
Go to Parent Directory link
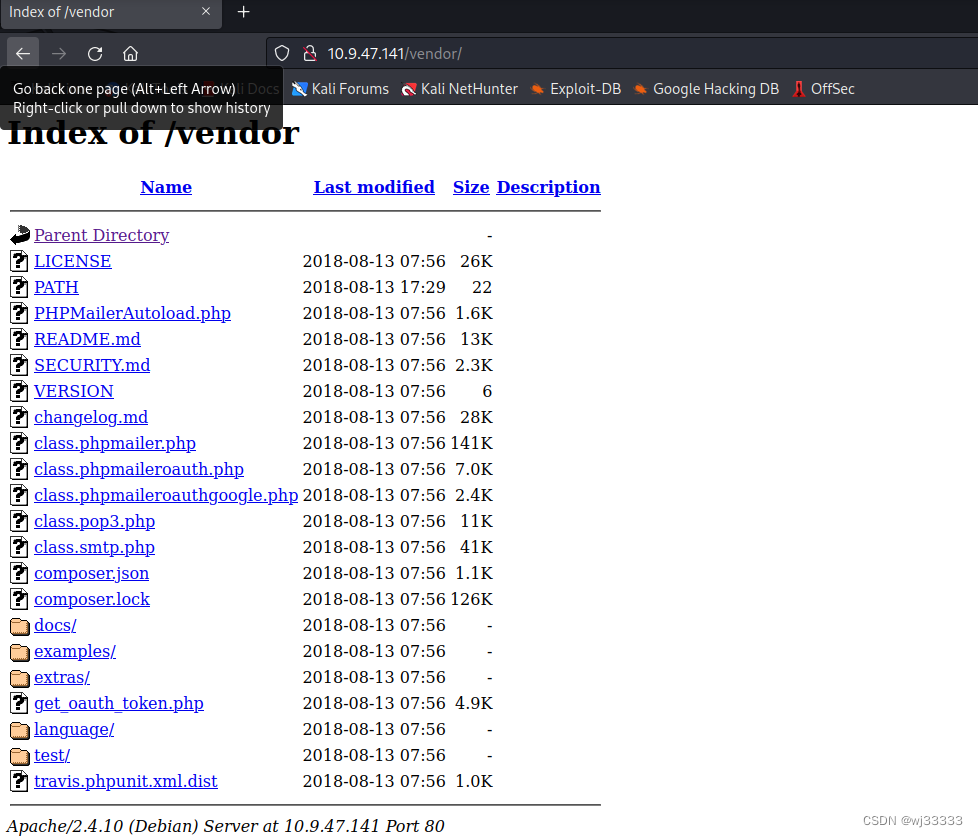pos(102,235)
